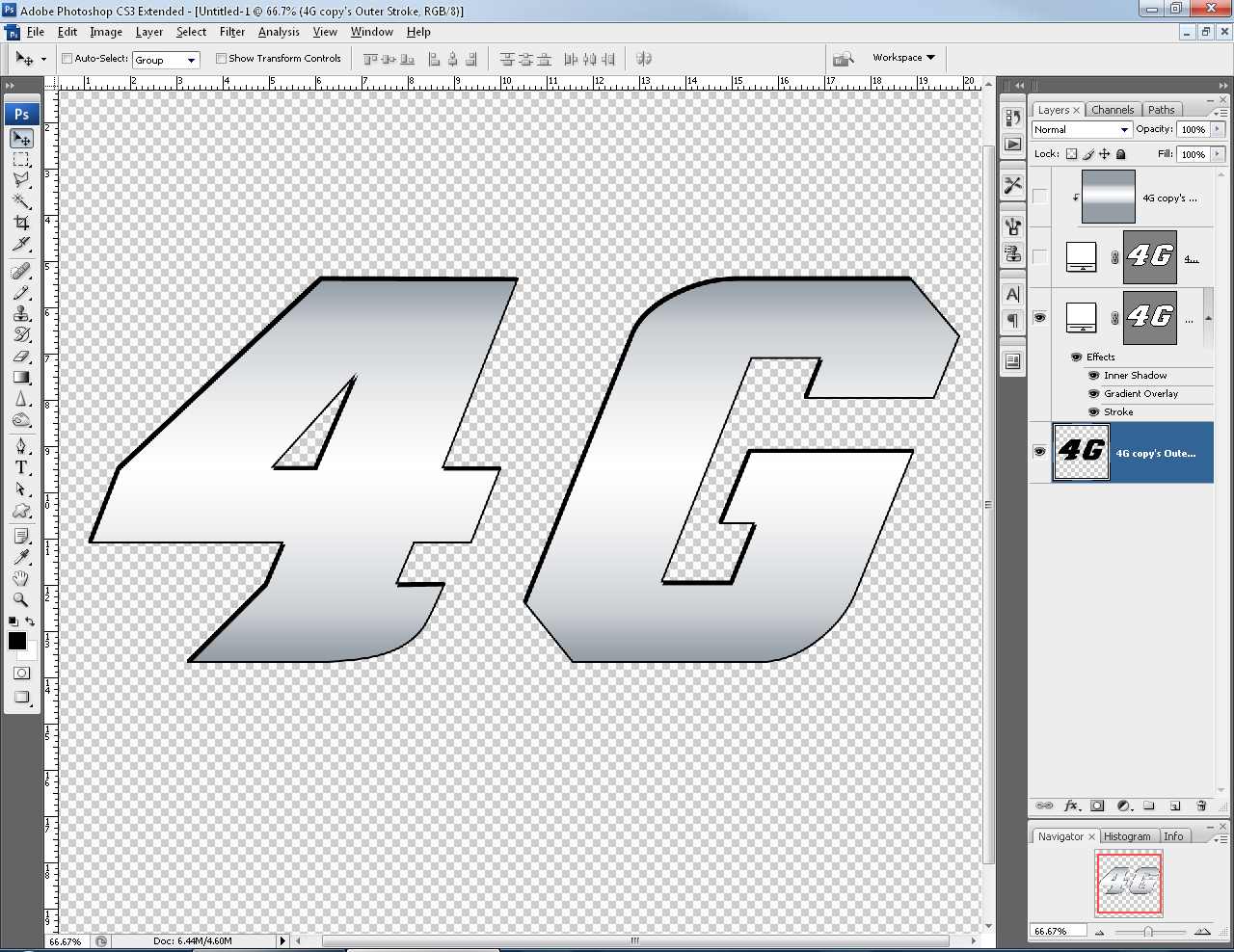
Task: Add a layer mask from Layers panel
Action: point(1097,806)
